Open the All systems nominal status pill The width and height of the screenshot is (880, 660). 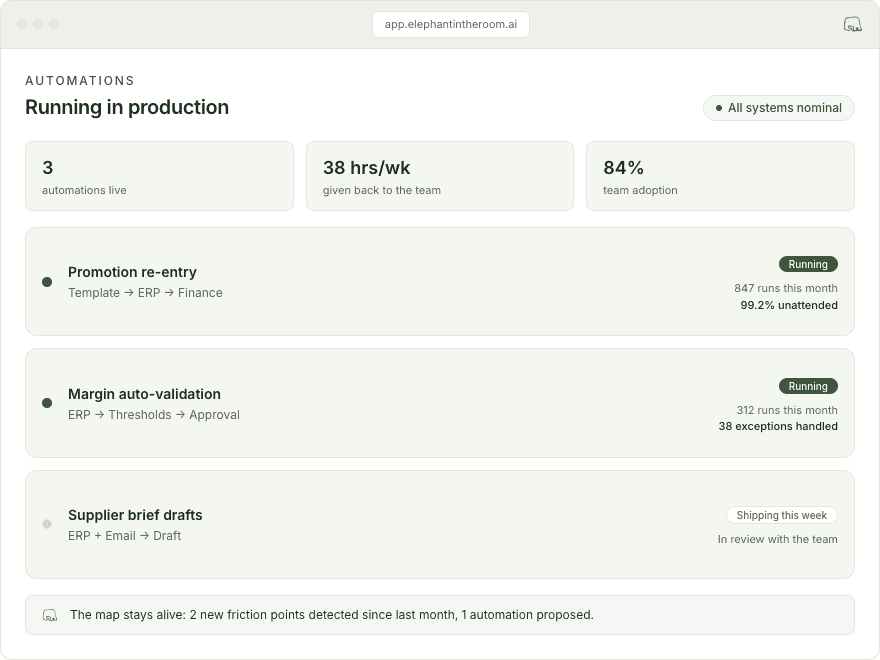tap(778, 108)
